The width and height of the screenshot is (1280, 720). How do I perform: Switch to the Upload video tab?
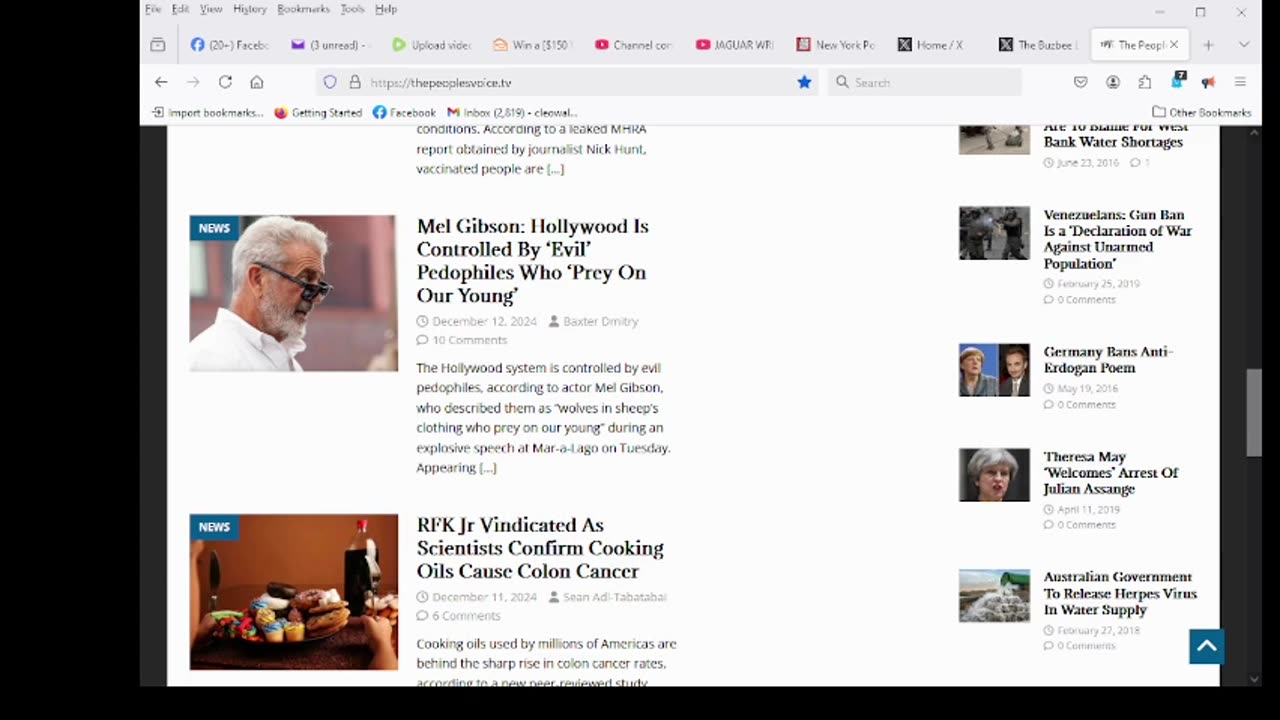[x=431, y=44]
